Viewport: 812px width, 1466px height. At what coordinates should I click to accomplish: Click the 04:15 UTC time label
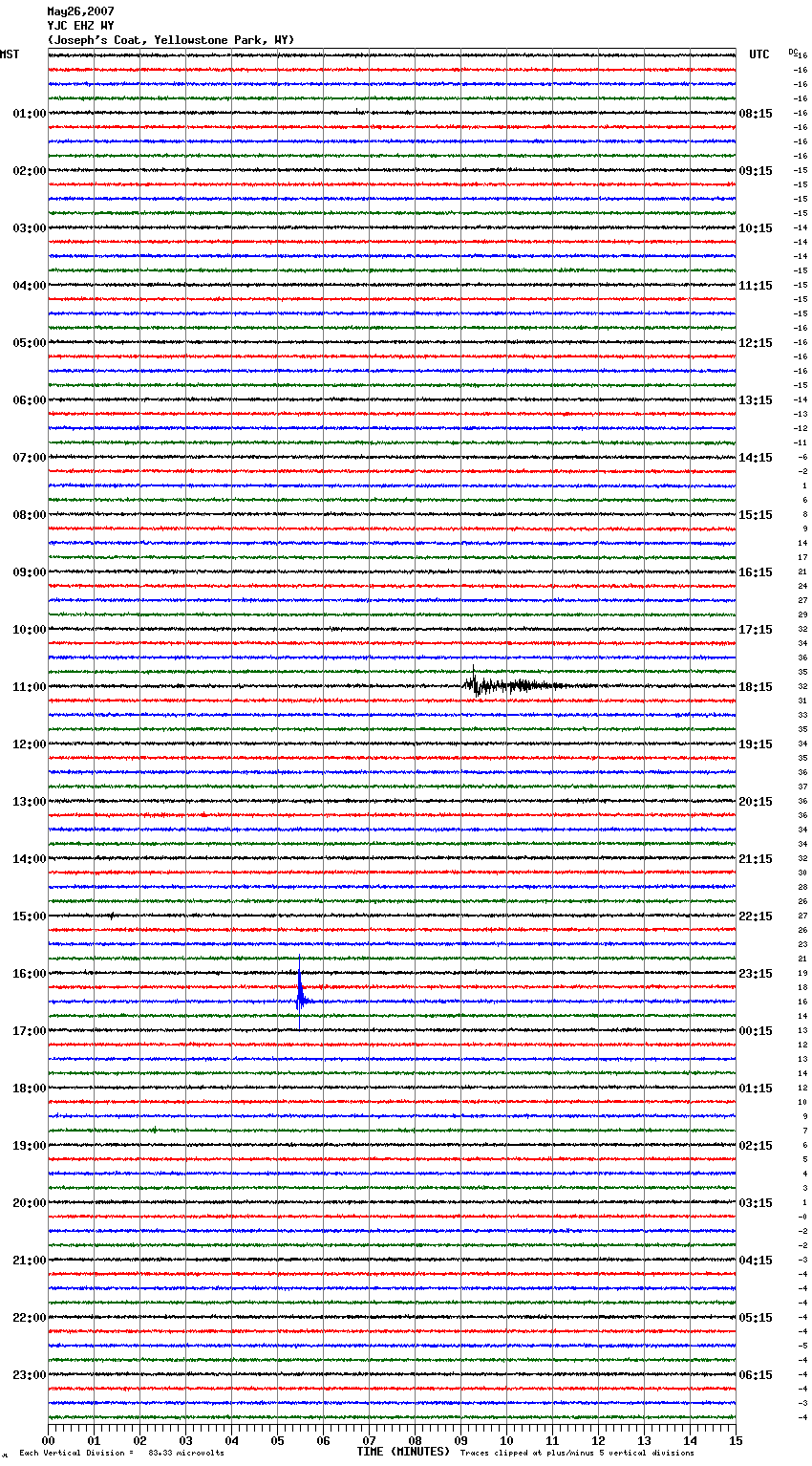pos(756,1261)
